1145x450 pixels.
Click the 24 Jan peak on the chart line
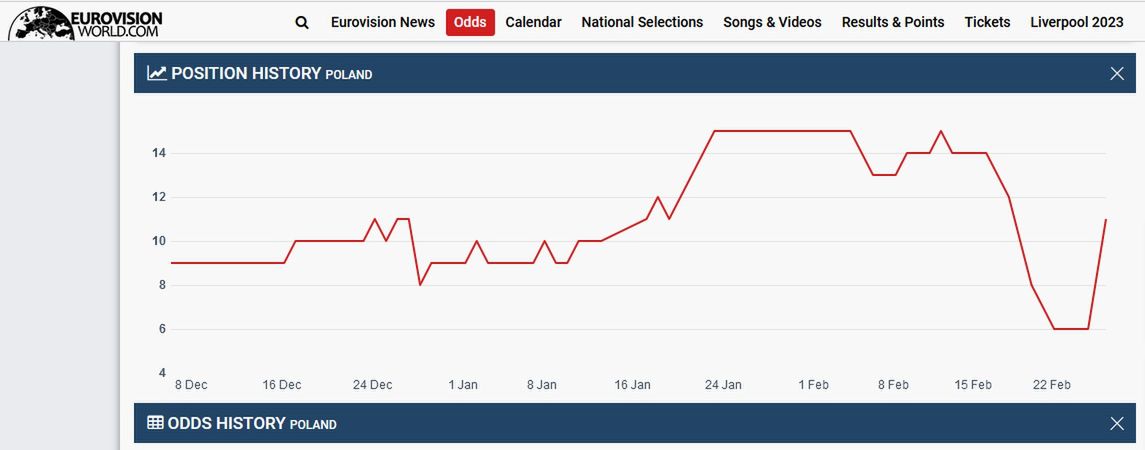click(x=714, y=131)
